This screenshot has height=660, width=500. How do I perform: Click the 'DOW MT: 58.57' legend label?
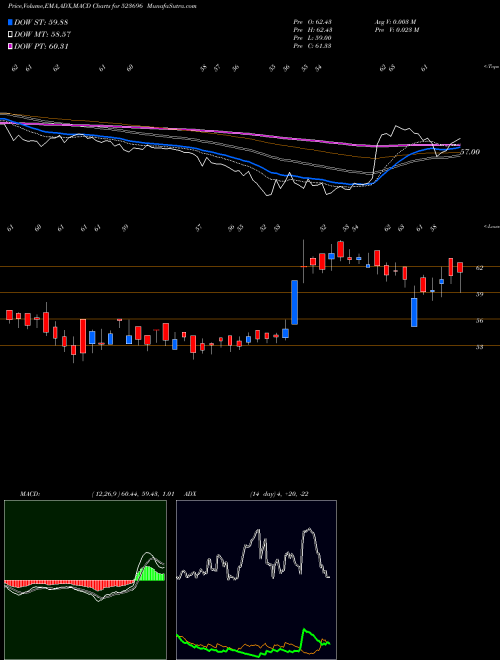click(42, 35)
